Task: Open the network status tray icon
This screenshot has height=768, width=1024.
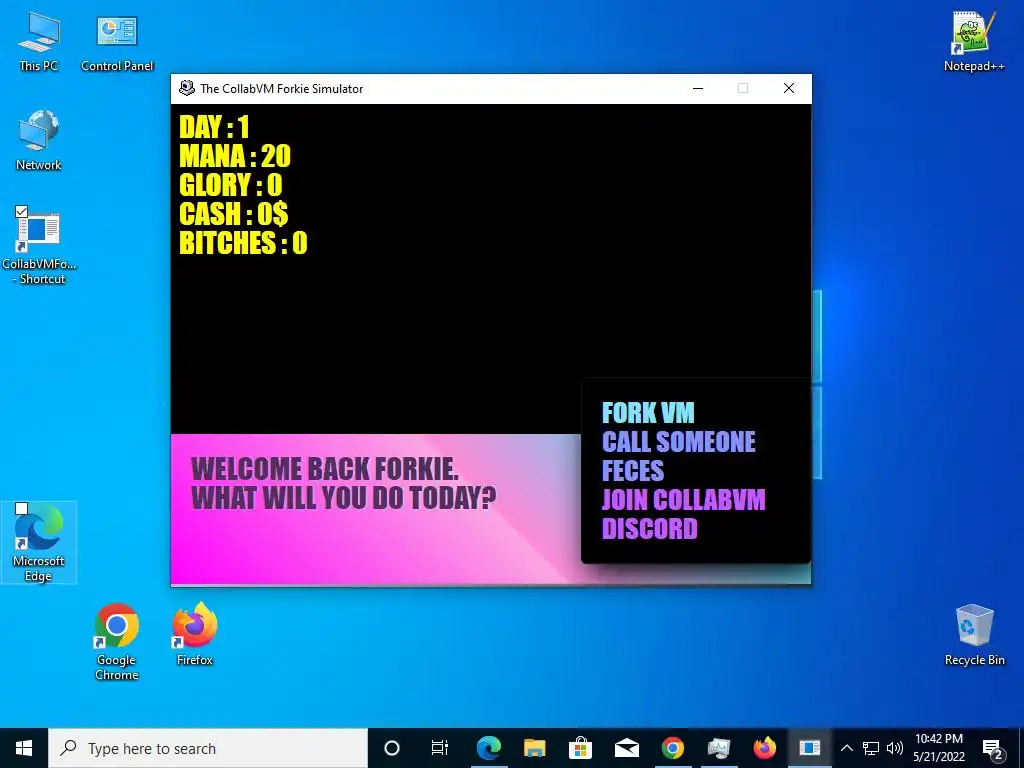Action: pos(871,748)
